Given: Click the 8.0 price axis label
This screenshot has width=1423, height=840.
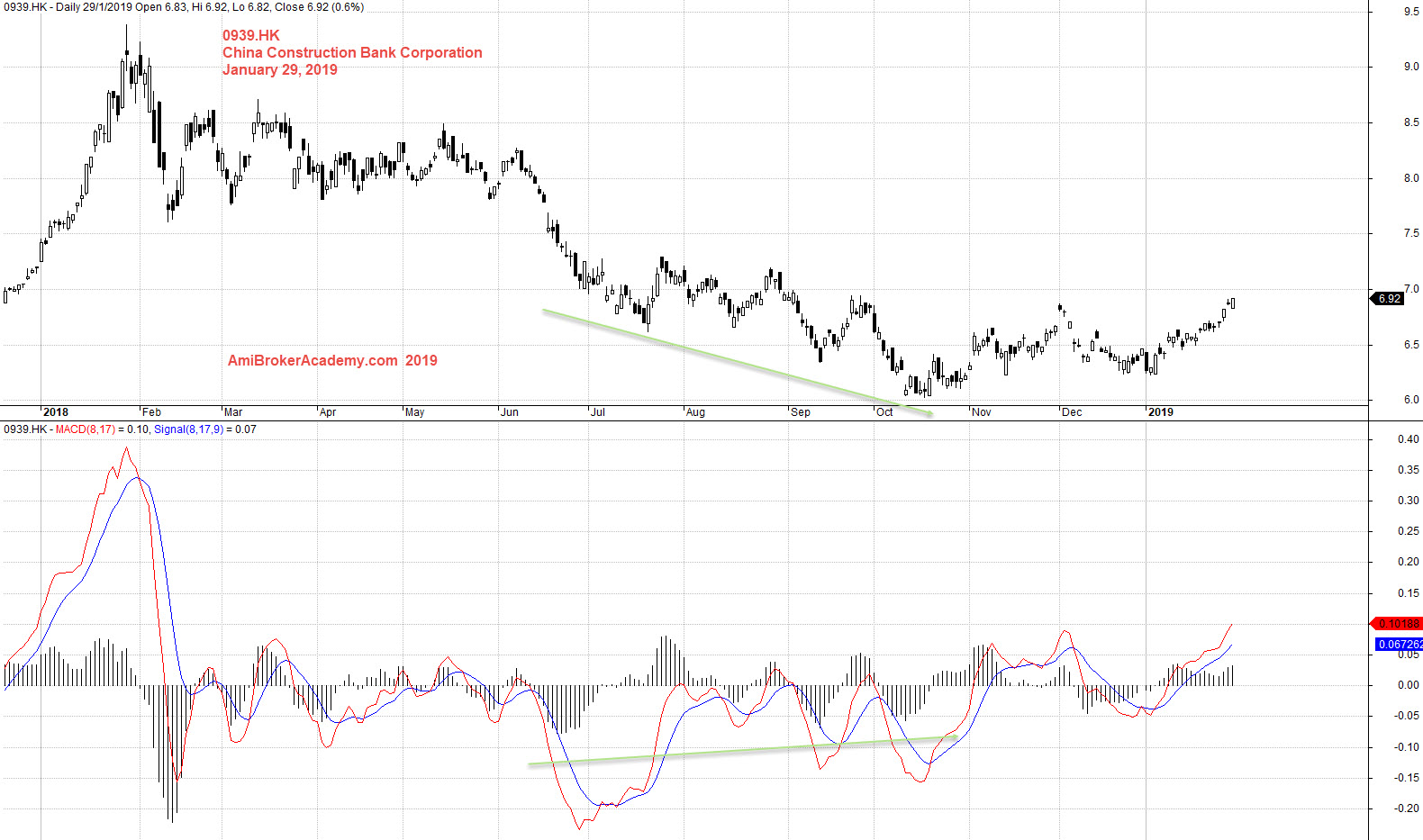Looking at the screenshot, I should tap(1411, 178).
